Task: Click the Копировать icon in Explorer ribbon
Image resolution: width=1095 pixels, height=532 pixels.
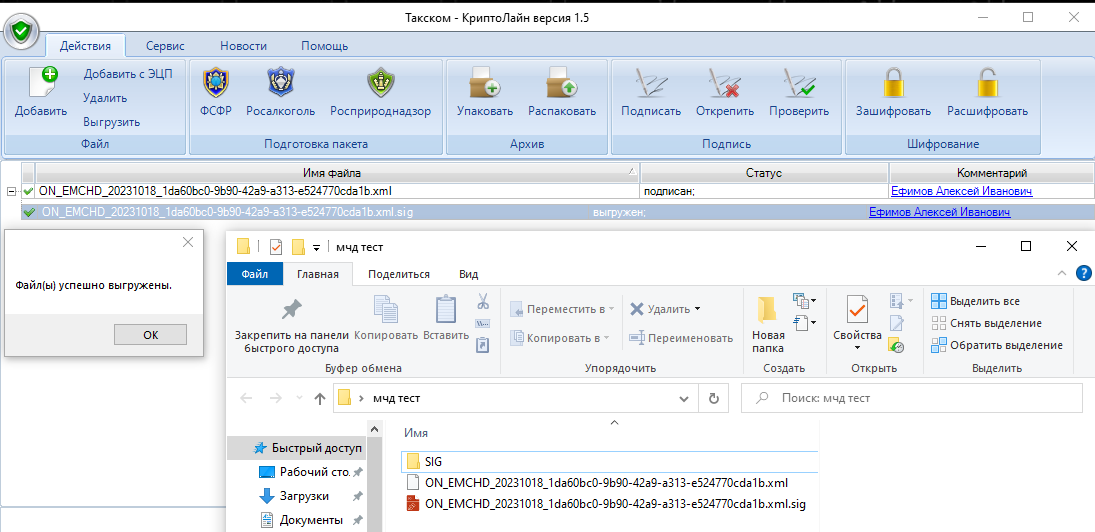Action: (x=386, y=310)
